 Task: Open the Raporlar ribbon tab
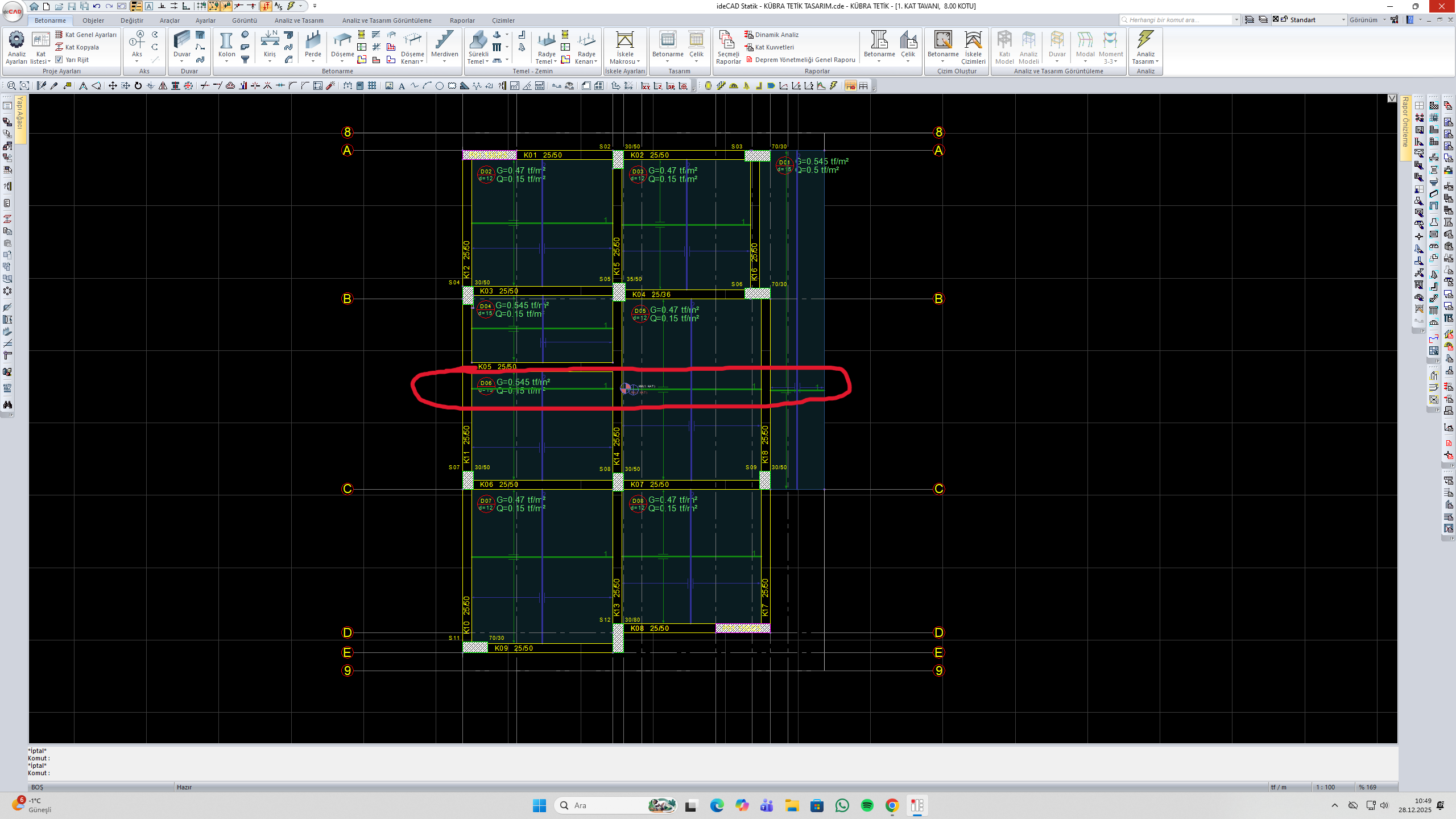coord(462,20)
